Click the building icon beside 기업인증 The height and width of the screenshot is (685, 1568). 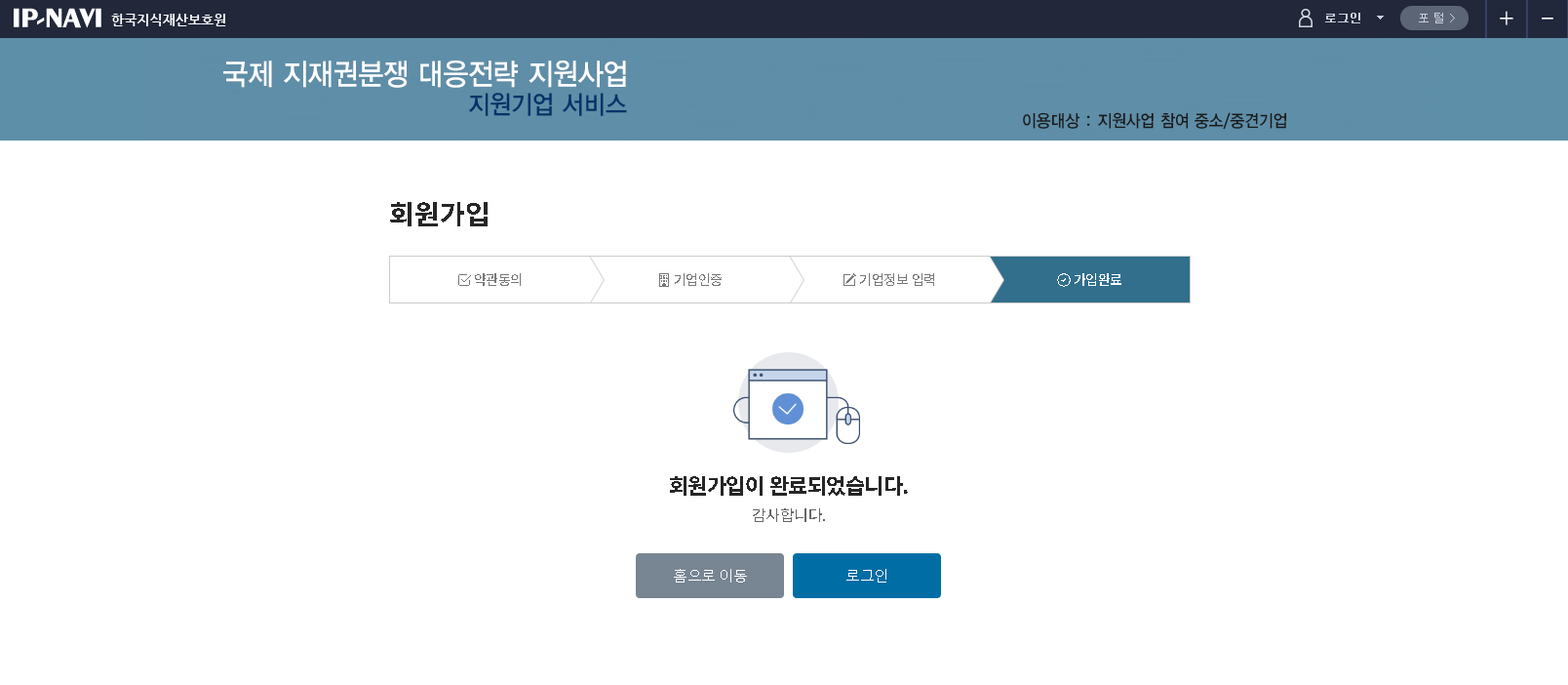[664, 280]
